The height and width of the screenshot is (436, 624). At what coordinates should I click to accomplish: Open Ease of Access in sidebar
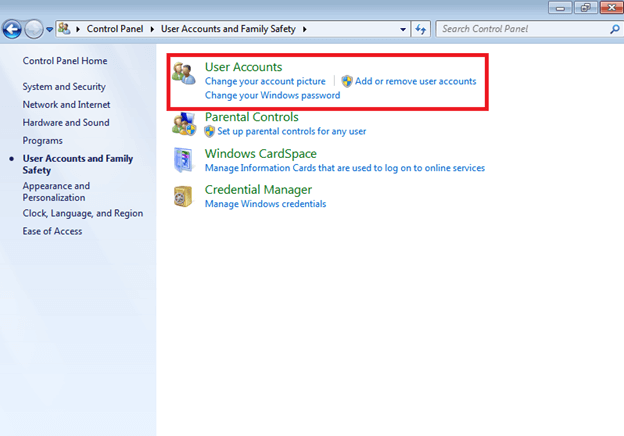(53, 231)
